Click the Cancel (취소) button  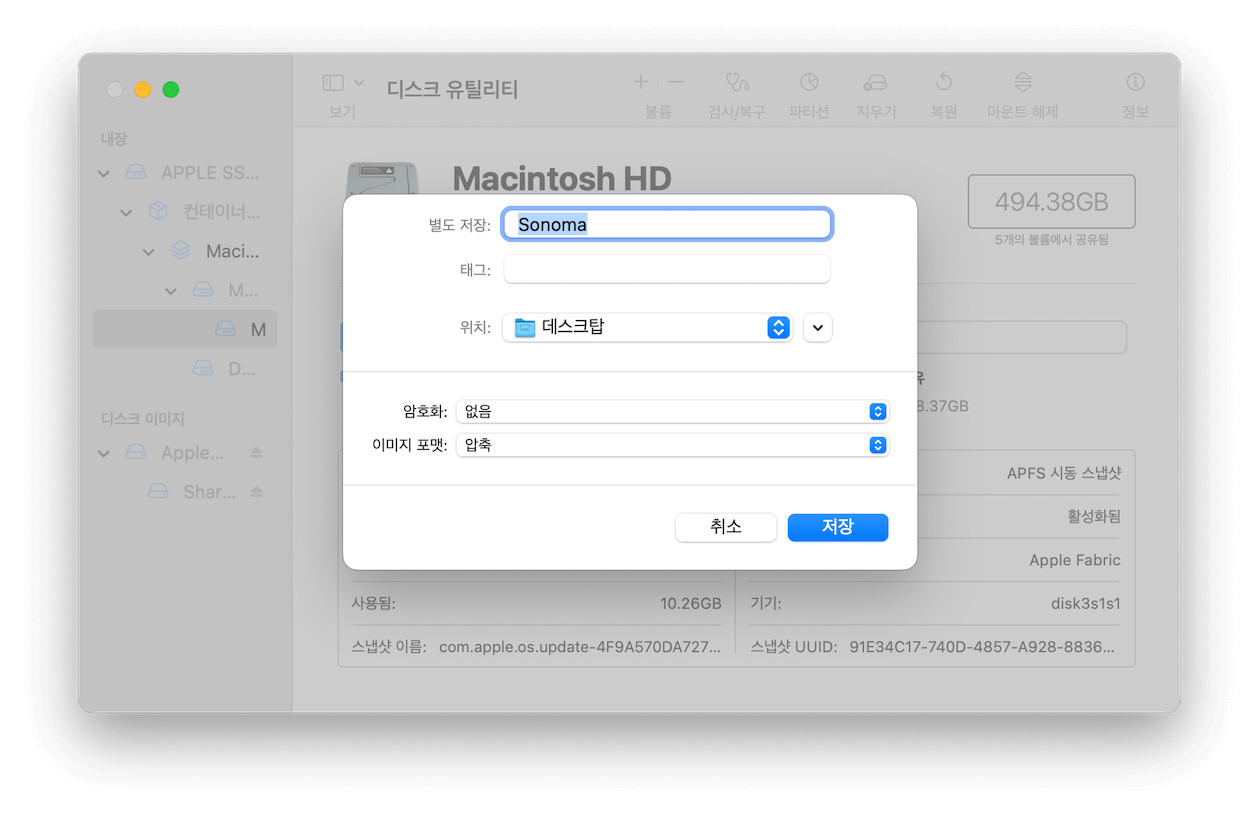[726, 527]
